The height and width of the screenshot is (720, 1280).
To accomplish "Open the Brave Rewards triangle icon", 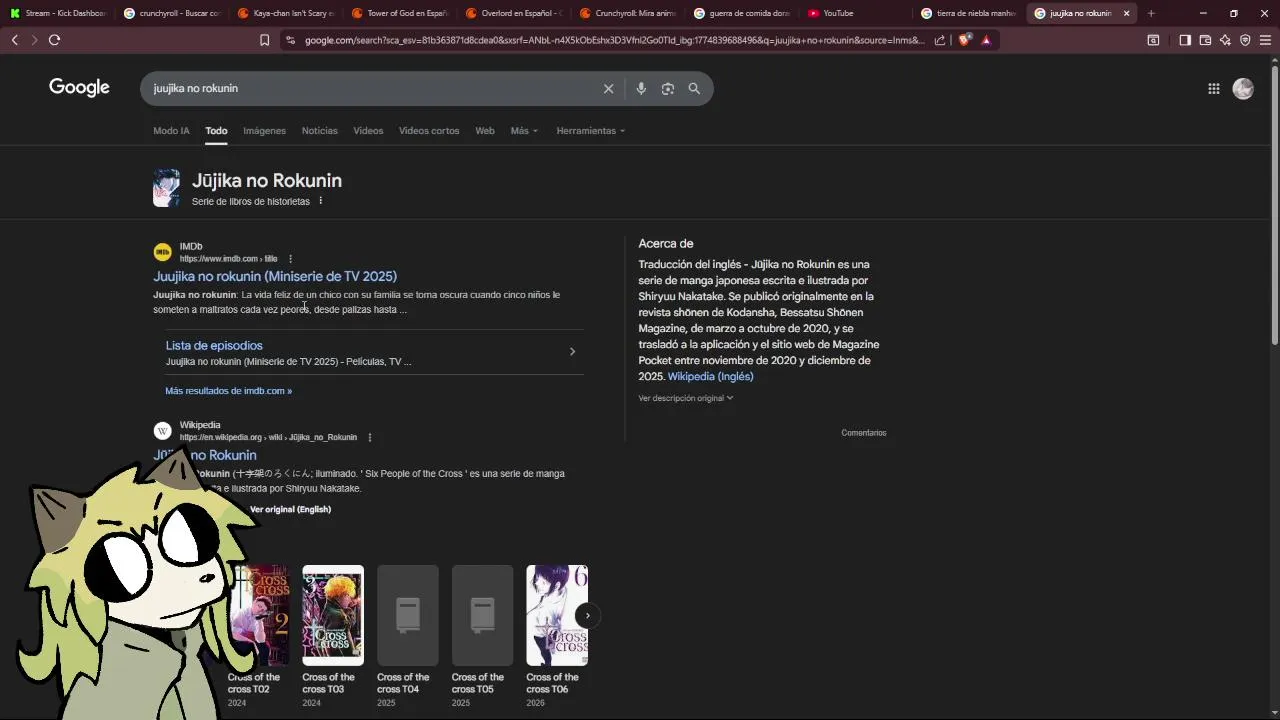I will (986, 40).
